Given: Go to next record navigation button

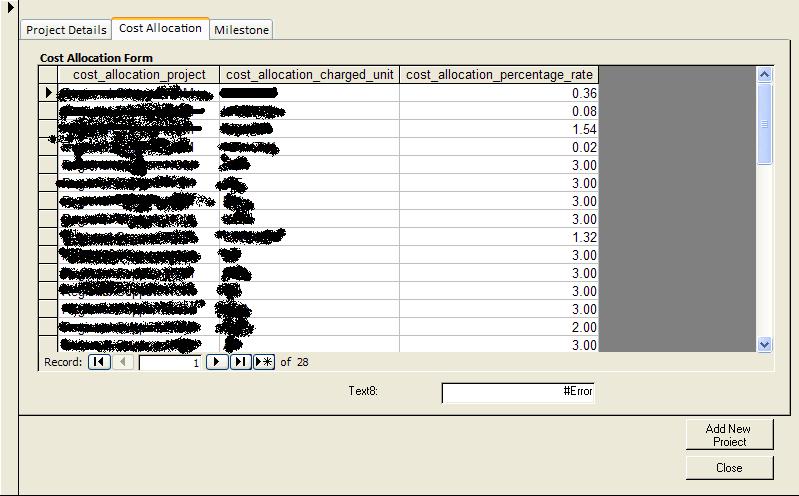Looking at the screenshot, I should [x=217, y=362].
